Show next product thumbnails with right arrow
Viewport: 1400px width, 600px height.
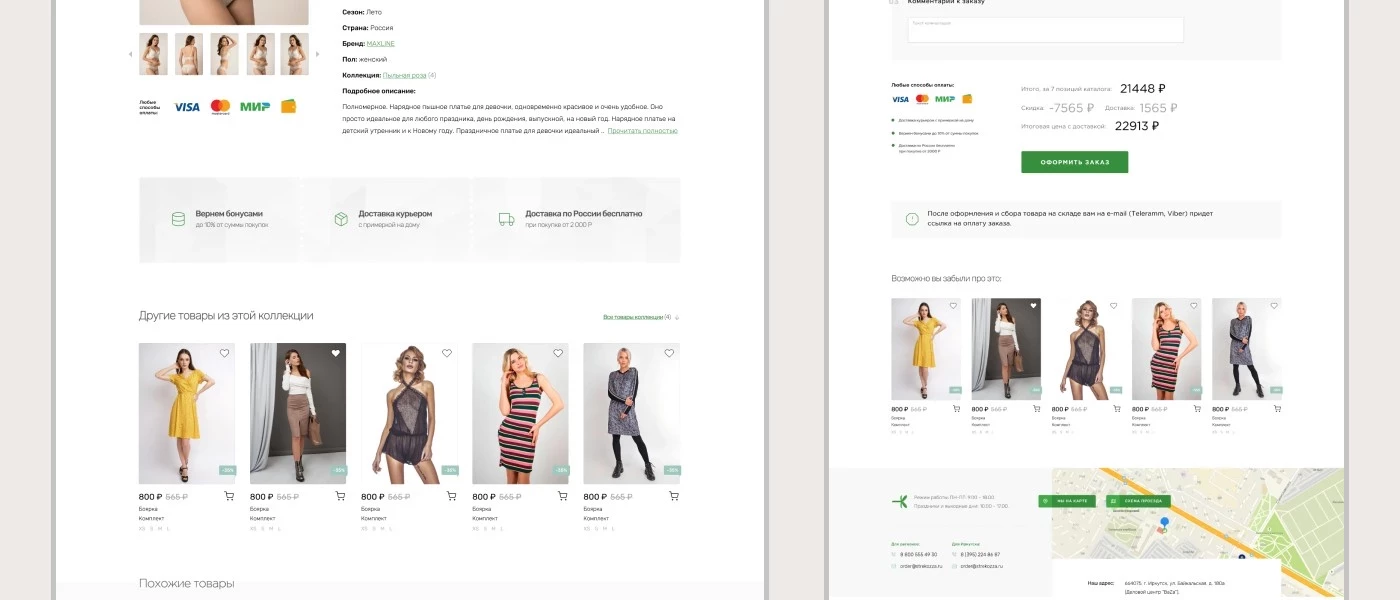[318, 54]
